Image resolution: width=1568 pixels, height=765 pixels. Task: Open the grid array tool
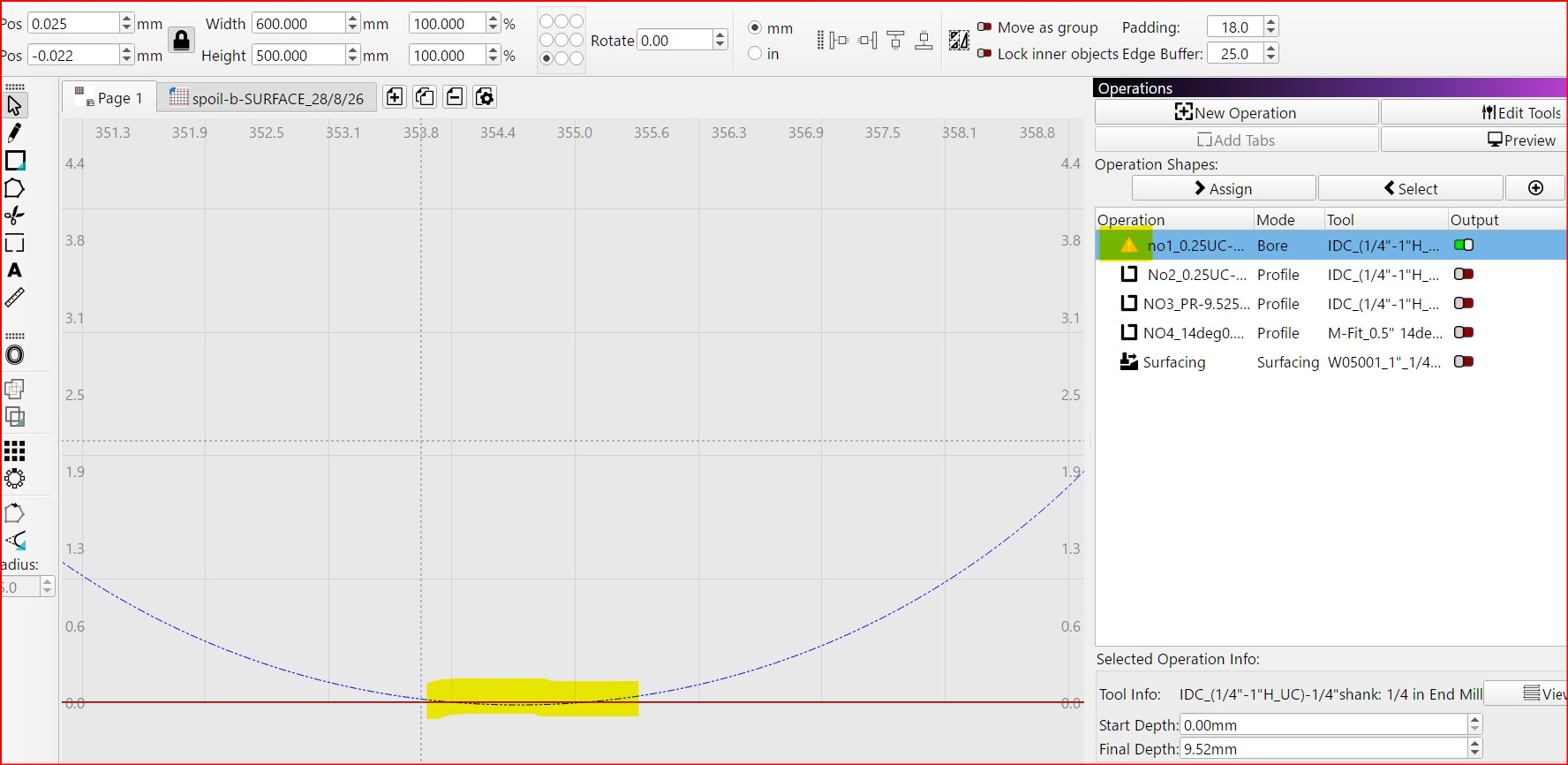point(14,451)
